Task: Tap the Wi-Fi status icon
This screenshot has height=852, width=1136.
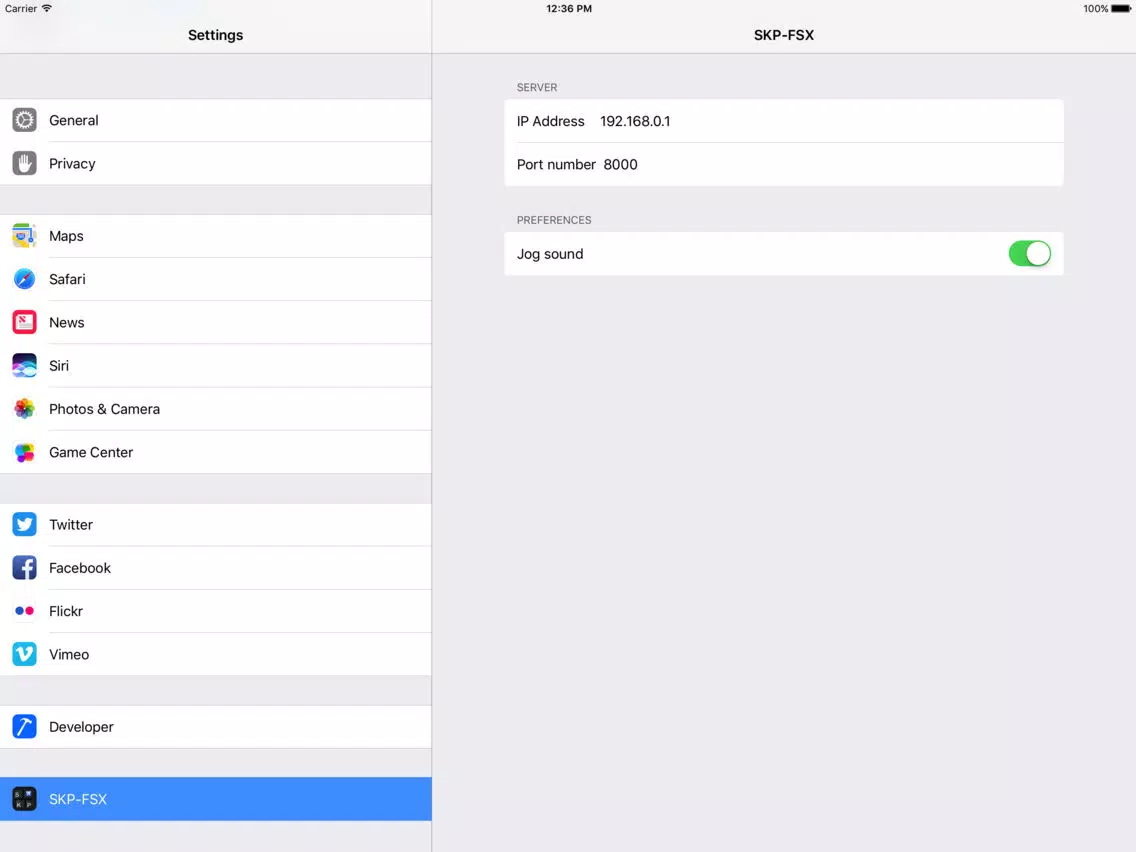Action: (47, 9)
